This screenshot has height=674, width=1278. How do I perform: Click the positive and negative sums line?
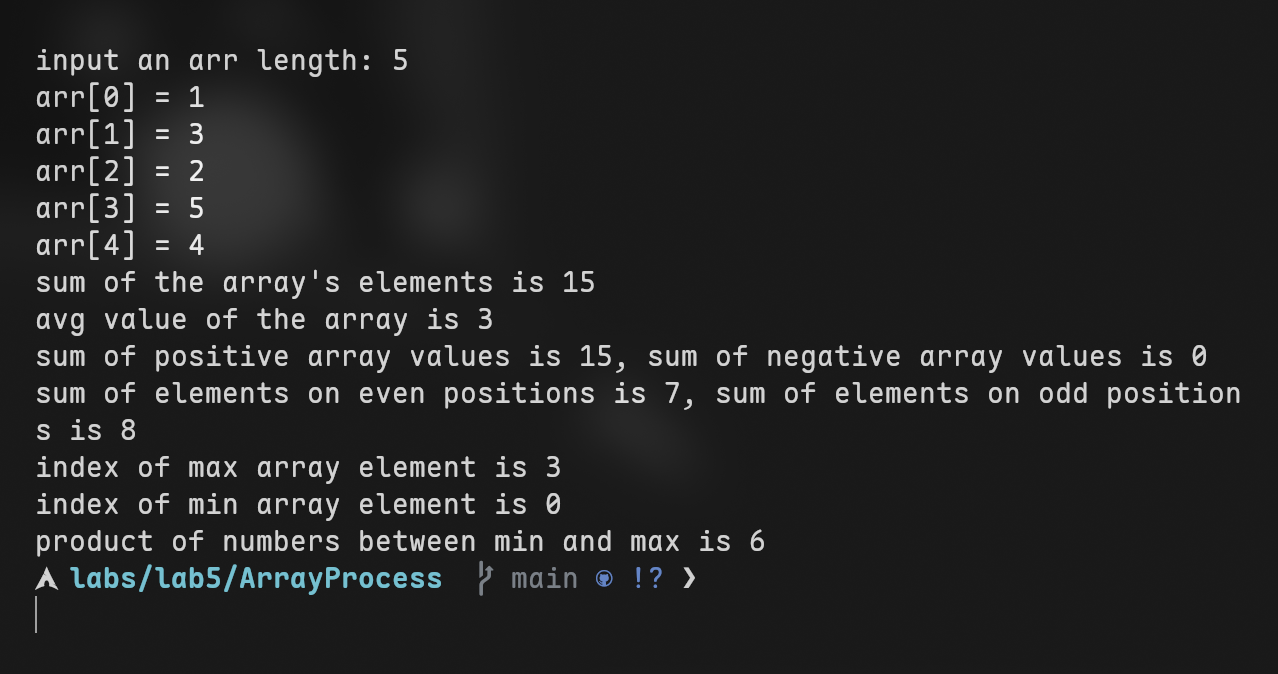click(621, 357)
